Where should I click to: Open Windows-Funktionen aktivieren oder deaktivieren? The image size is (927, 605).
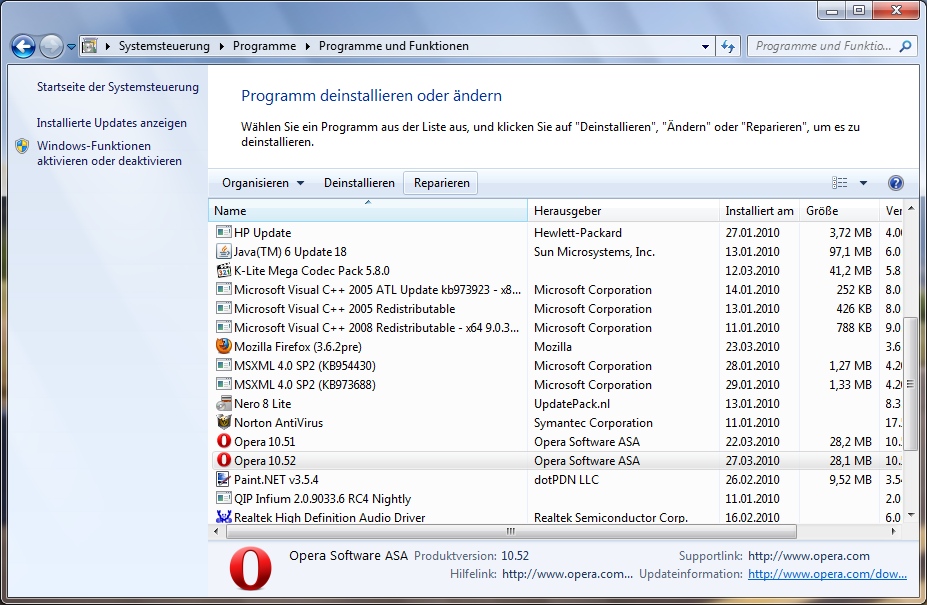tap(109, 153)
